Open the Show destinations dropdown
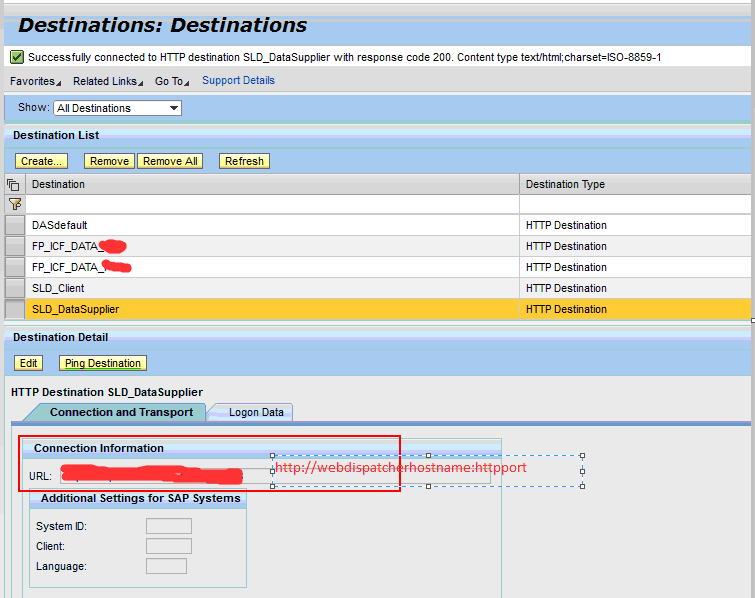The image size is (755, 598). [x=118, y=108]
